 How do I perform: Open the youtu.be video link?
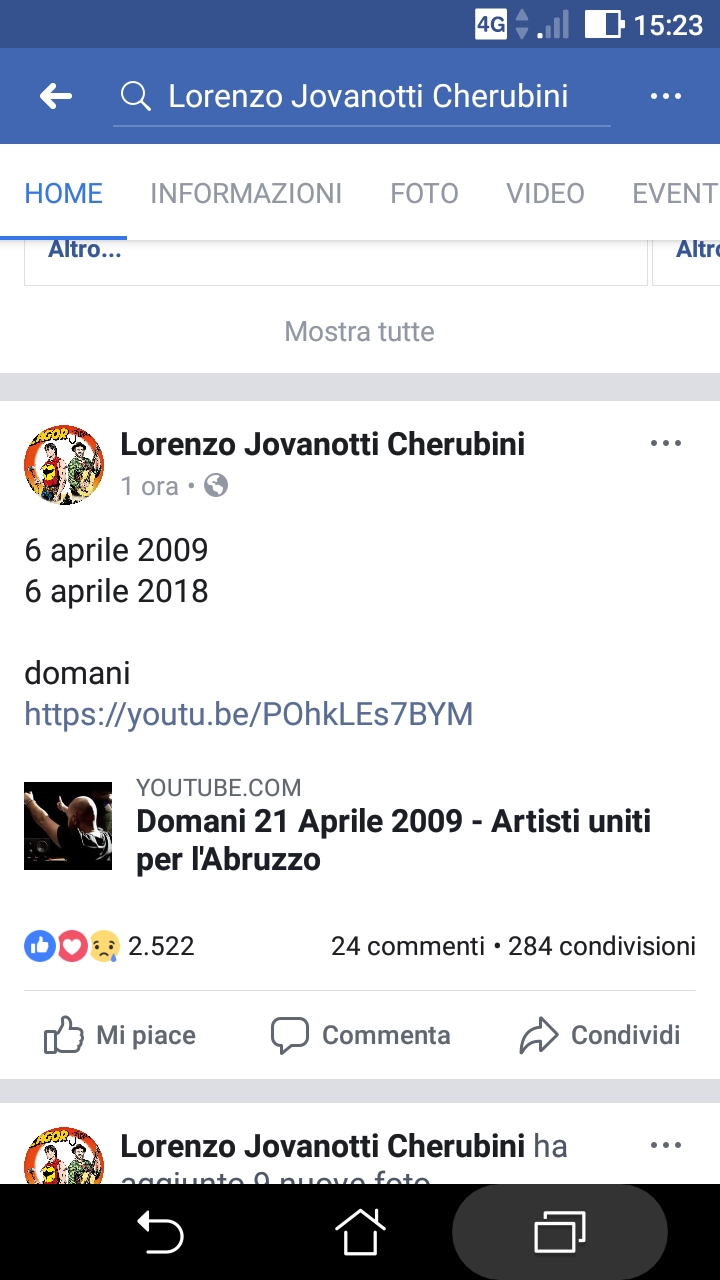pos(248,714)
